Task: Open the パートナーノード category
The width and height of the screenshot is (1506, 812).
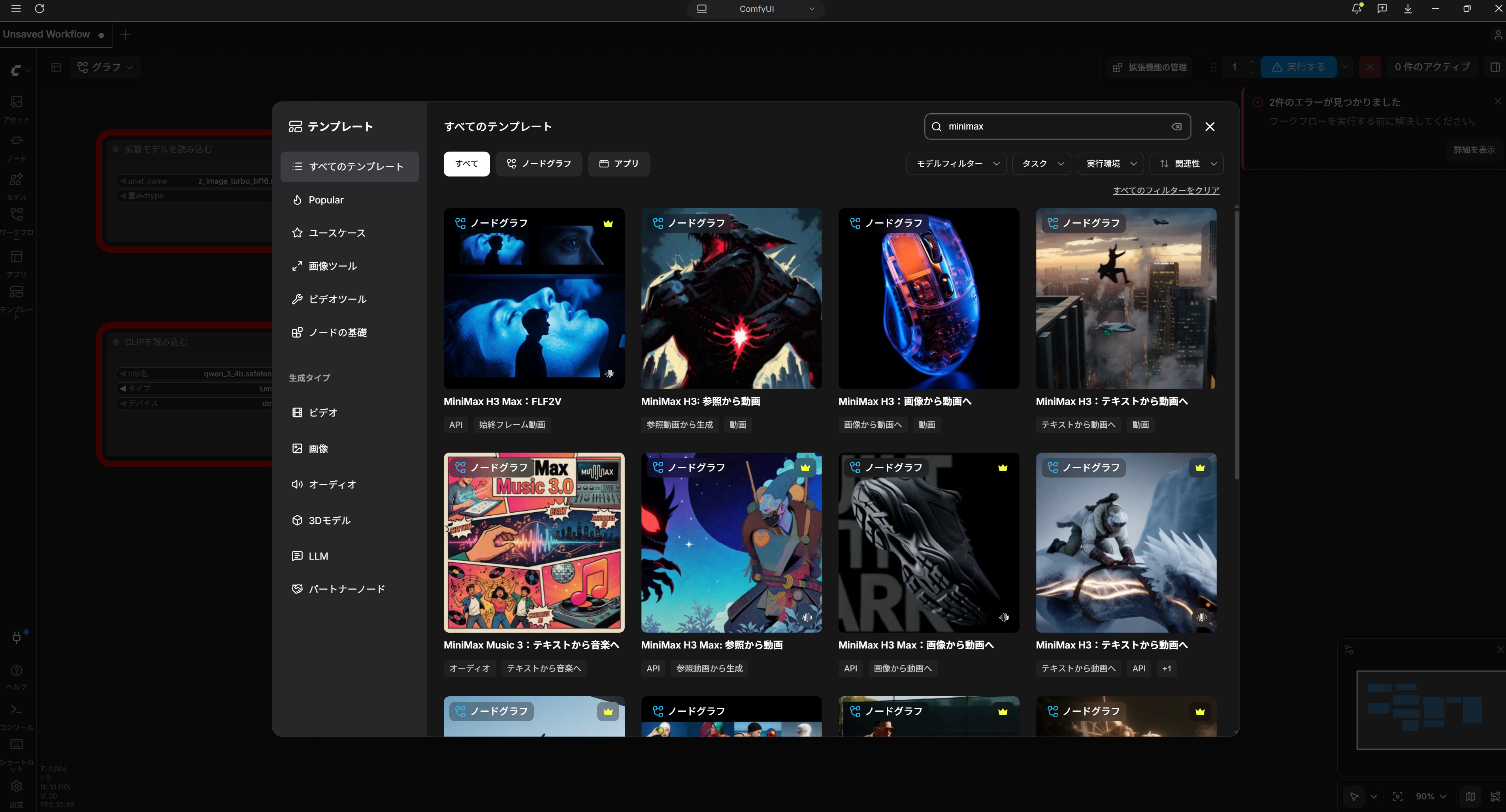Action: point(349,589)
